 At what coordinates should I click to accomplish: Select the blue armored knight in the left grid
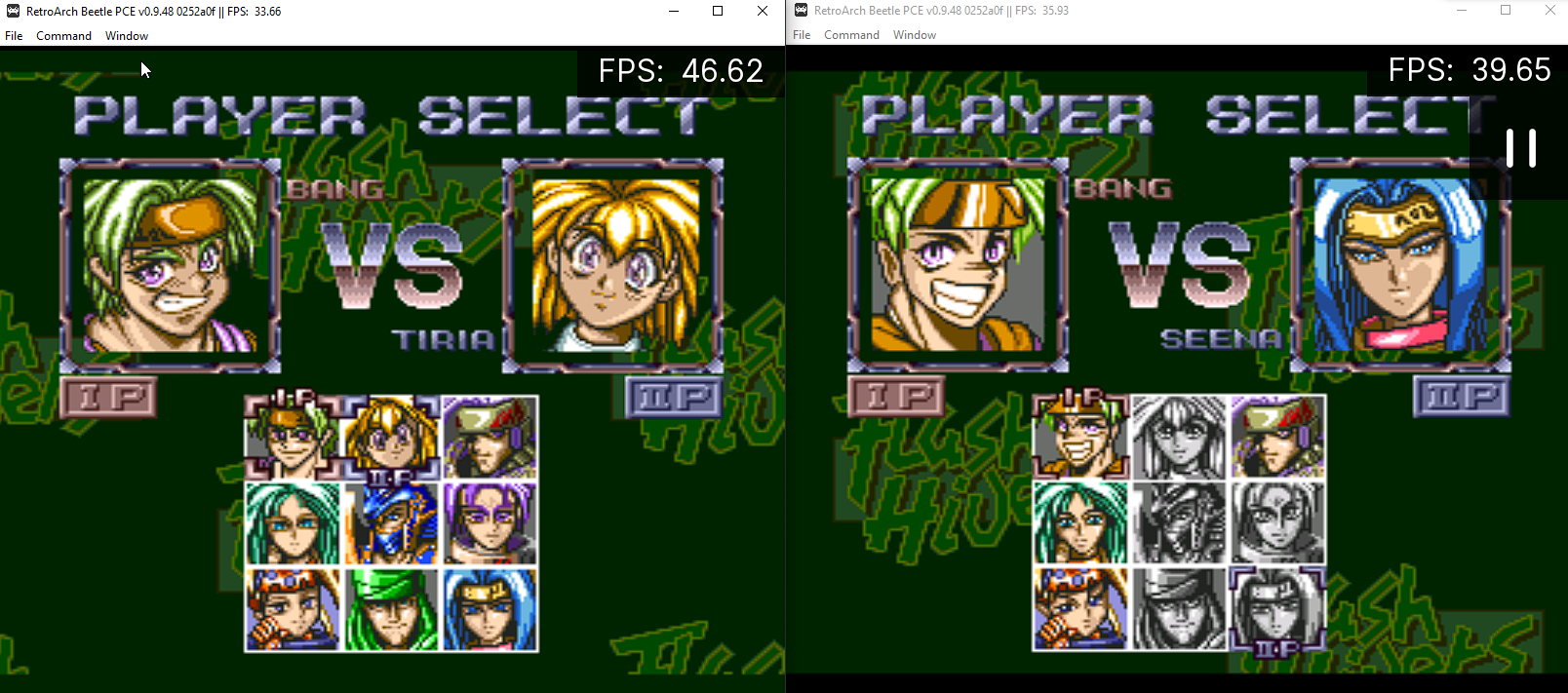click(391, 523)
